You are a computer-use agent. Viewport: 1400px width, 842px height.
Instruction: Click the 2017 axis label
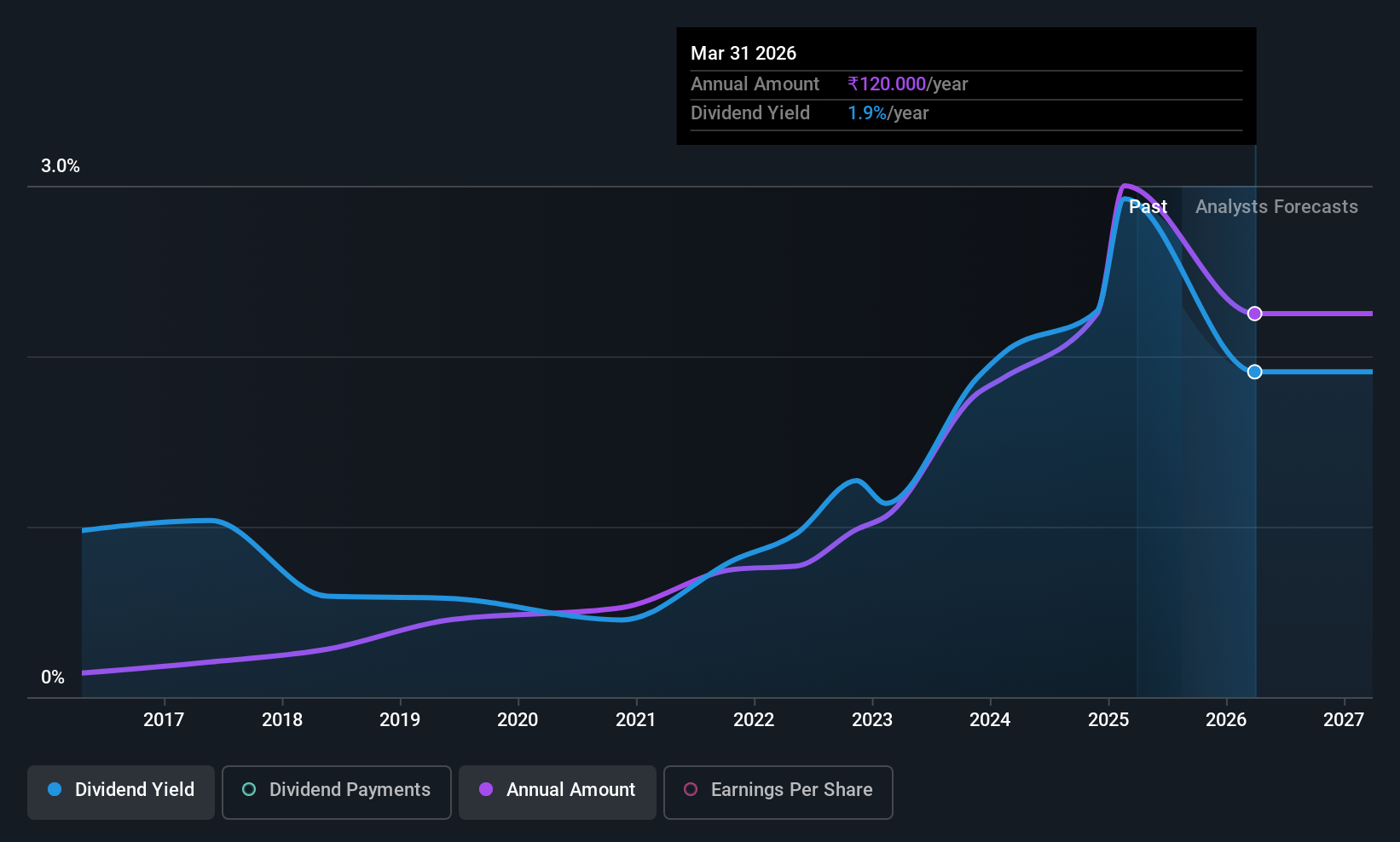(x=164, y=720)
